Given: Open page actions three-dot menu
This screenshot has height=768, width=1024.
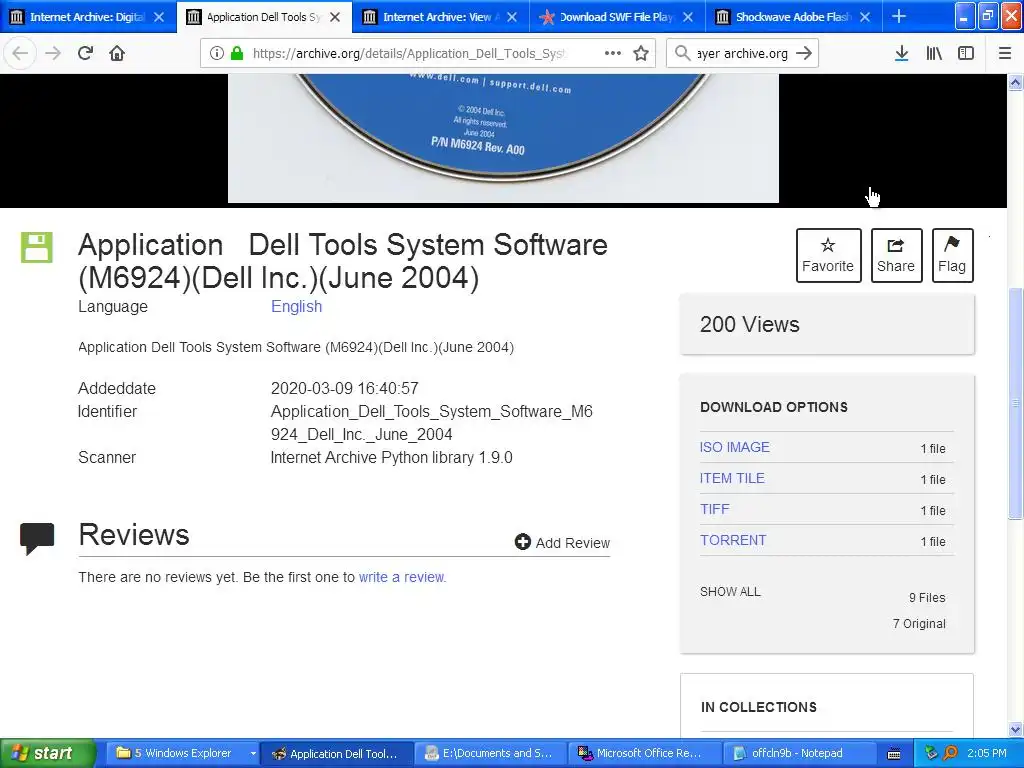Looking at the screenshot, I should click(613, 53).
